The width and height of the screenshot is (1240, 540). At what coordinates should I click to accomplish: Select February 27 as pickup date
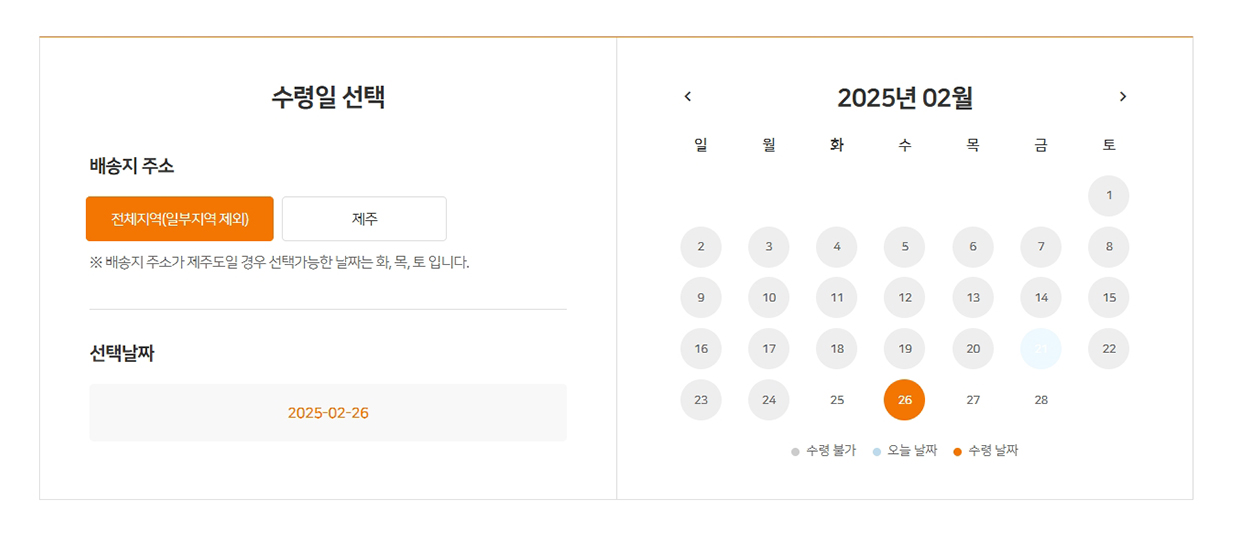973,400
